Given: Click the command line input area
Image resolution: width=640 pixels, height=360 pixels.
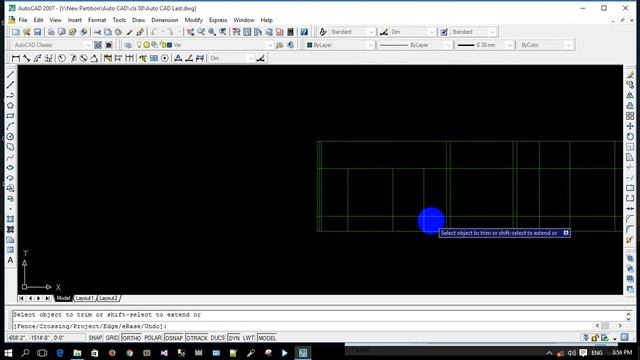Looking at the screenshot, I should [x=302, y=326].
